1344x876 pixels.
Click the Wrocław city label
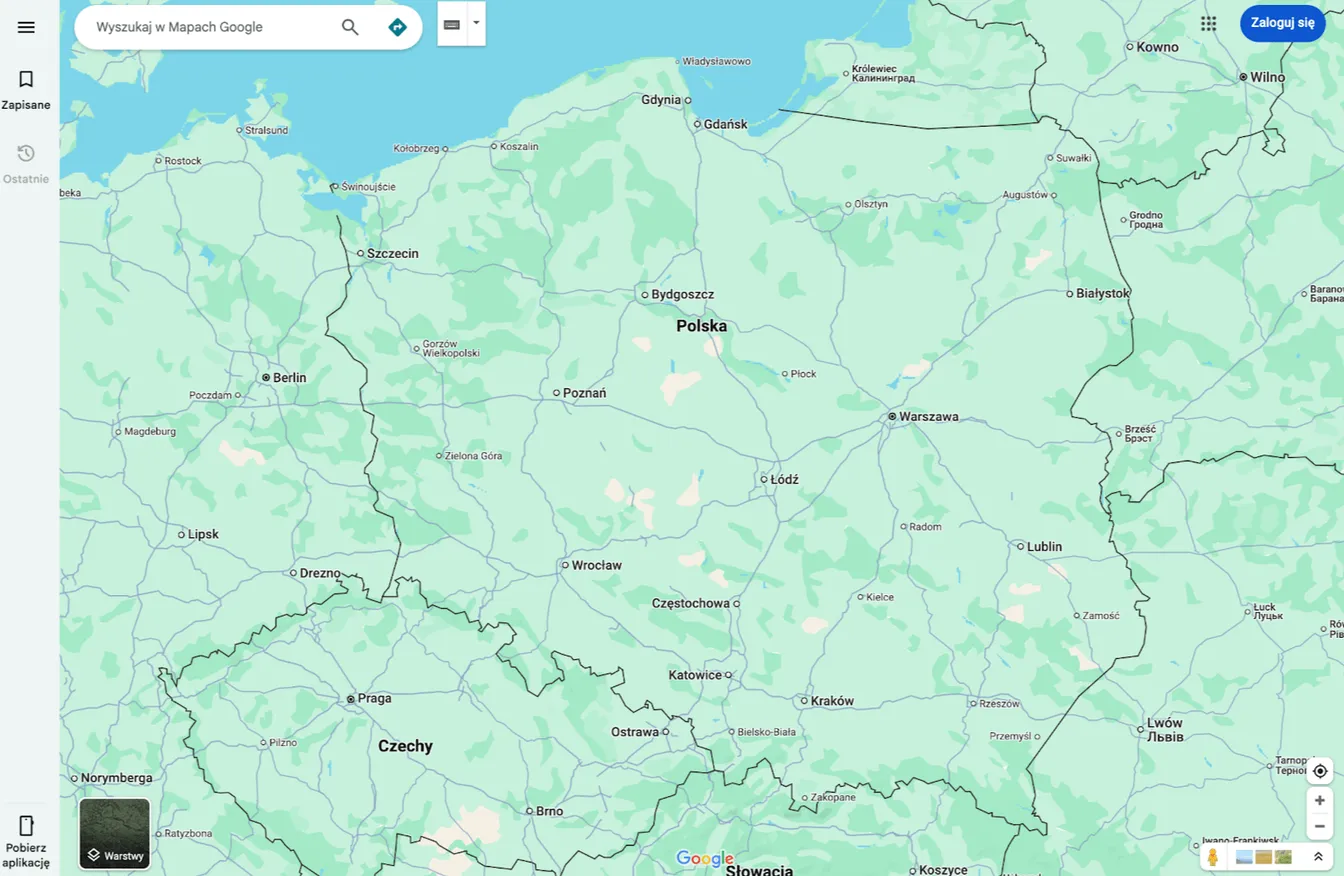[x=597, y=566]
